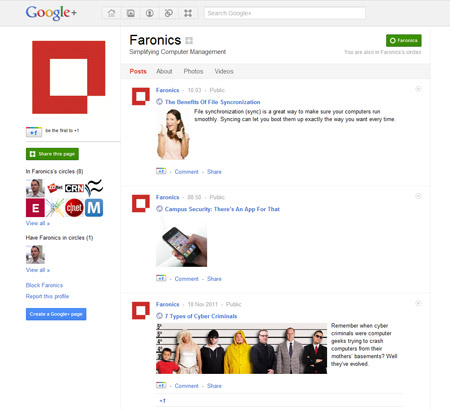Open The Benefits Of File Syncronization link
450x410 pixels.
[x=213, y=102]
